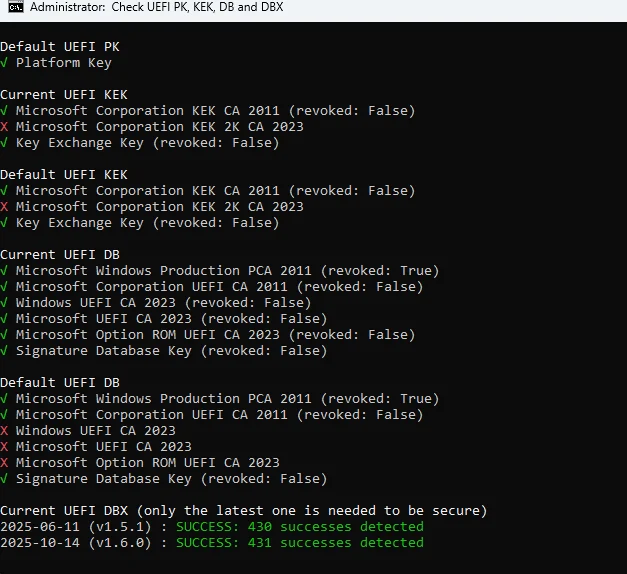Click the red X under Default UEFI KEK
The image size is (627, 574).
click(4, 207)
